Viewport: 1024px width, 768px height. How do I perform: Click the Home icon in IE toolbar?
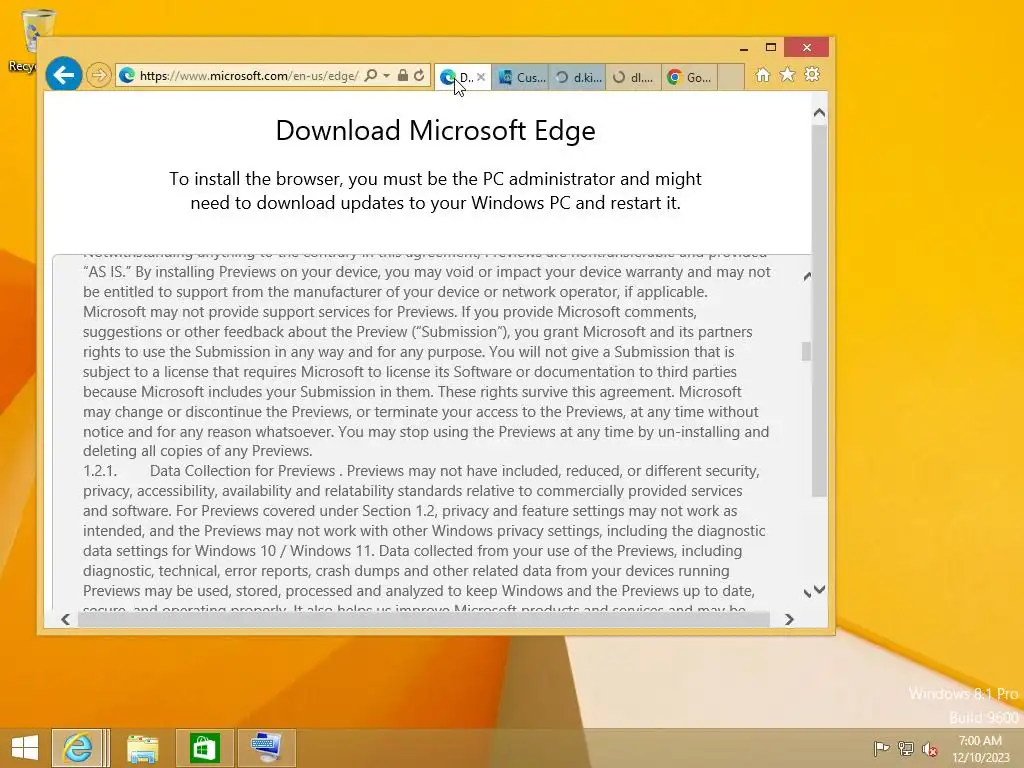(762, 75)
